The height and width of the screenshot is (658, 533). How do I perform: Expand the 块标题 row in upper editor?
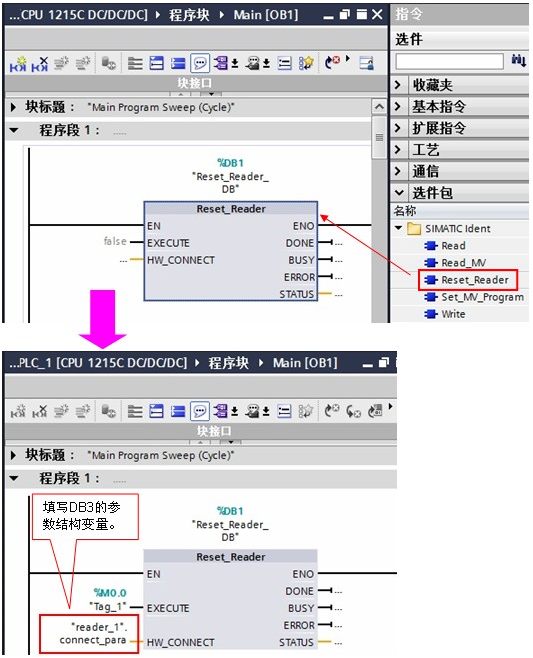(13, 107)
